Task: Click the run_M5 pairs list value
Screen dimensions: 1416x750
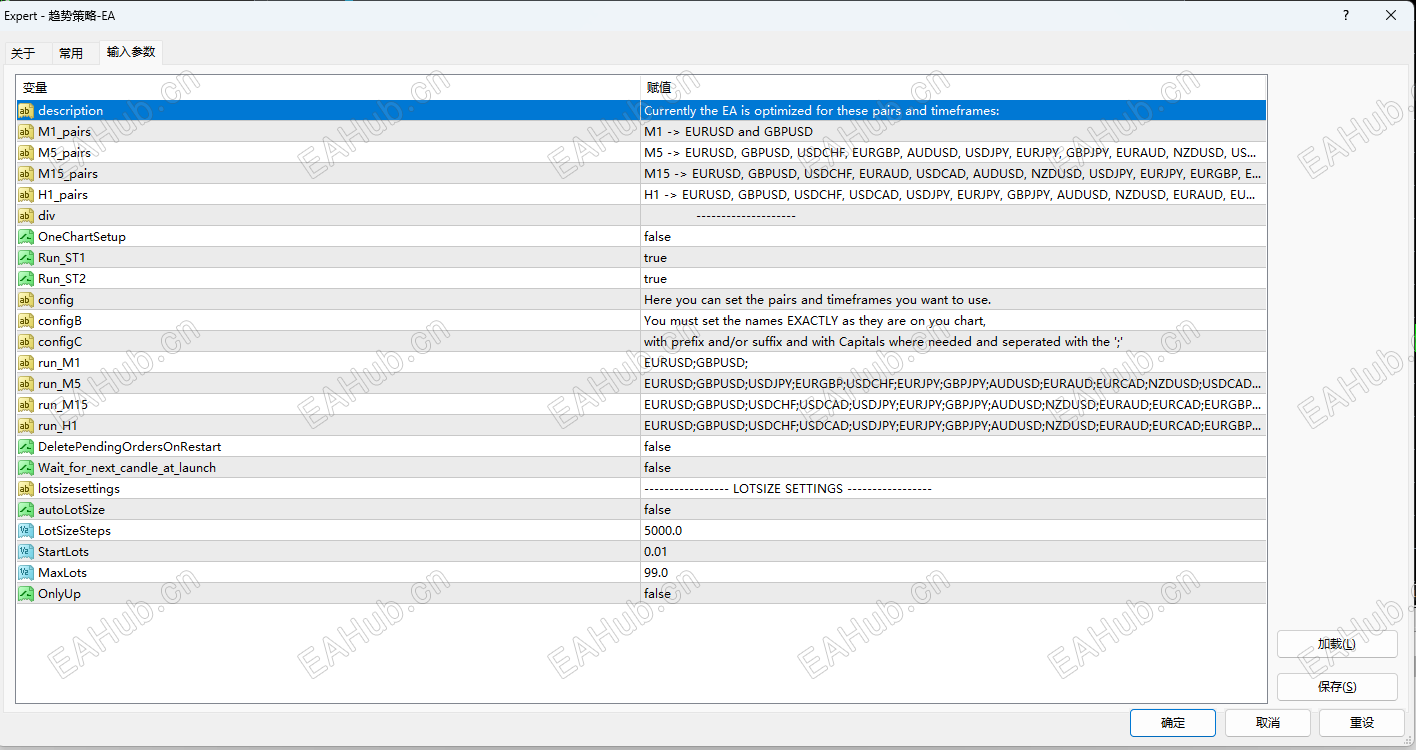Action: coord(953,384)
